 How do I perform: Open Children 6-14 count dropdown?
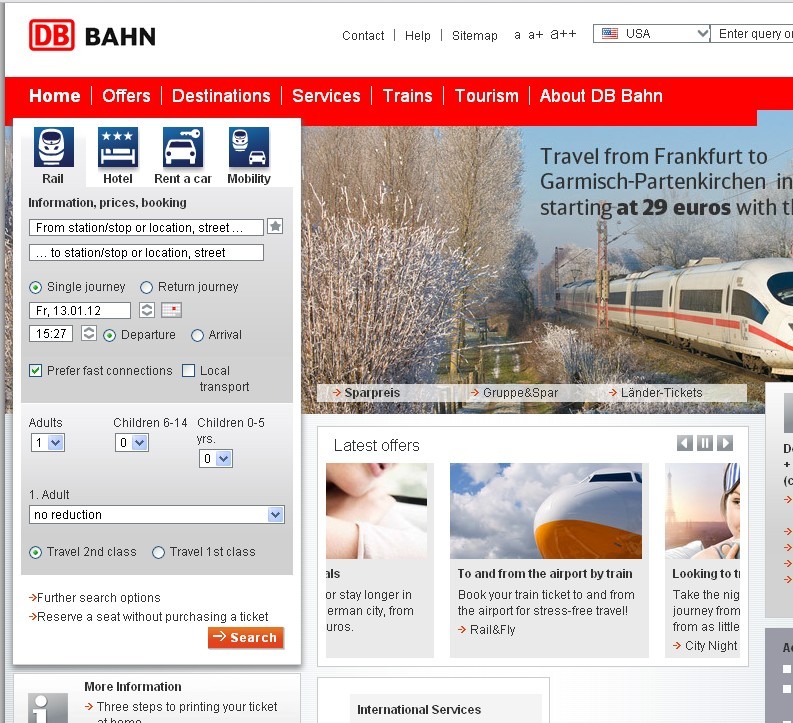point(132,443)
